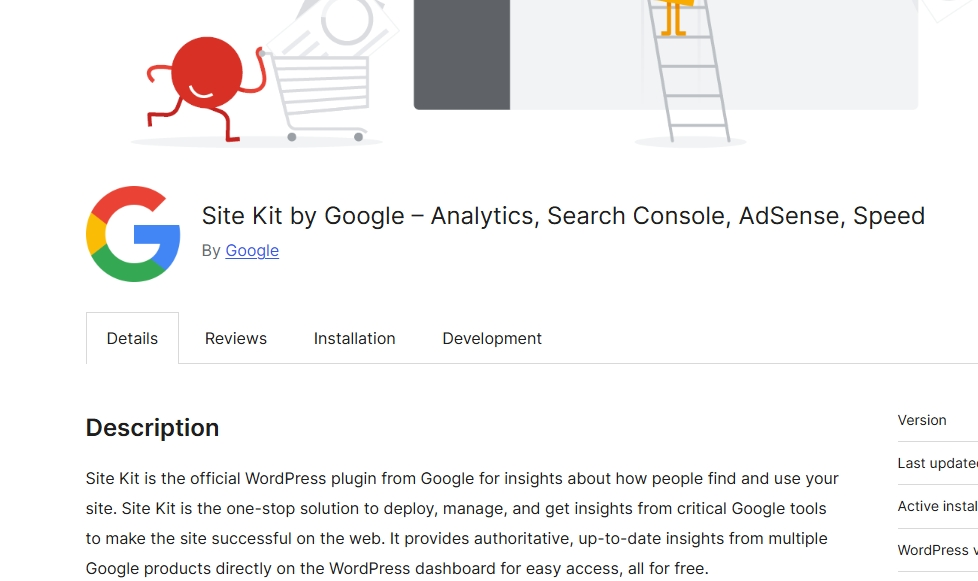Select the Last updated sidebar row
978x581 pixels.
(x=937, y=463)
